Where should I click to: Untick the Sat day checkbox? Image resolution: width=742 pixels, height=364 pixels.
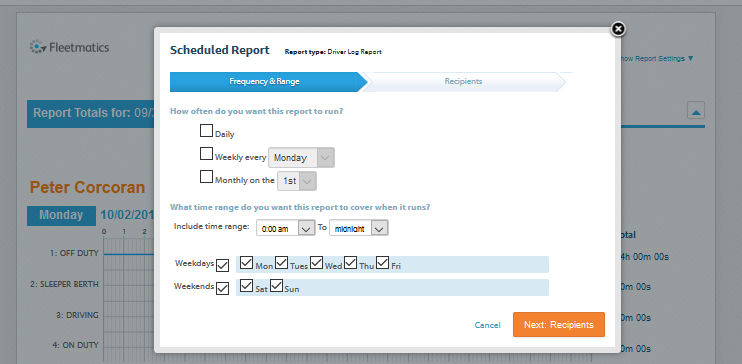click(247, 285)
